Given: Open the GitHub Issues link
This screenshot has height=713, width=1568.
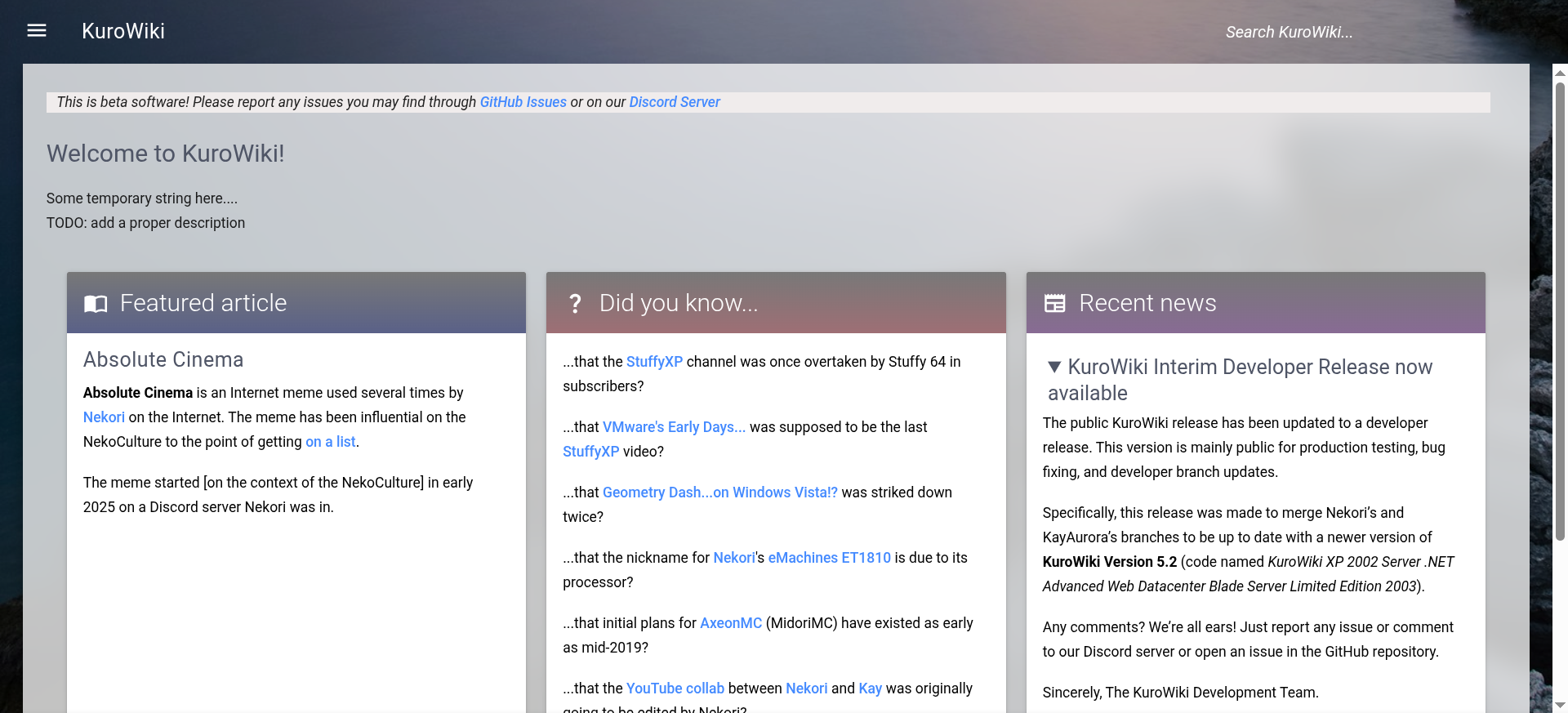Looking at the screenshot, I should (523, 102).
